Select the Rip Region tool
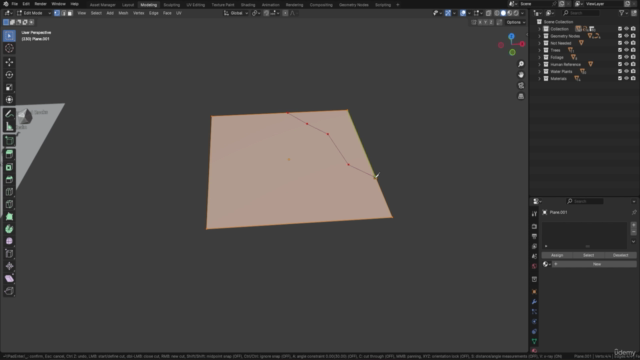640x360 pixels. pos(9,291)
